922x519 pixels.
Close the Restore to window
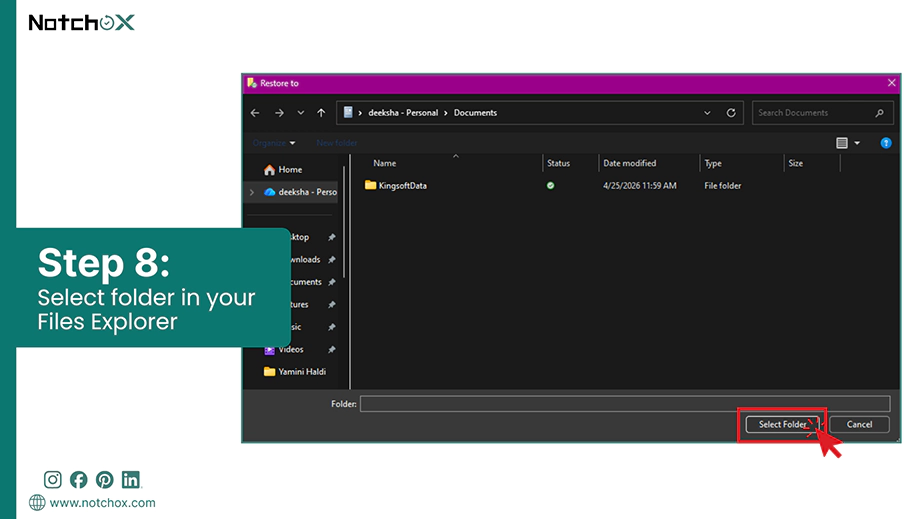[891, 83]
